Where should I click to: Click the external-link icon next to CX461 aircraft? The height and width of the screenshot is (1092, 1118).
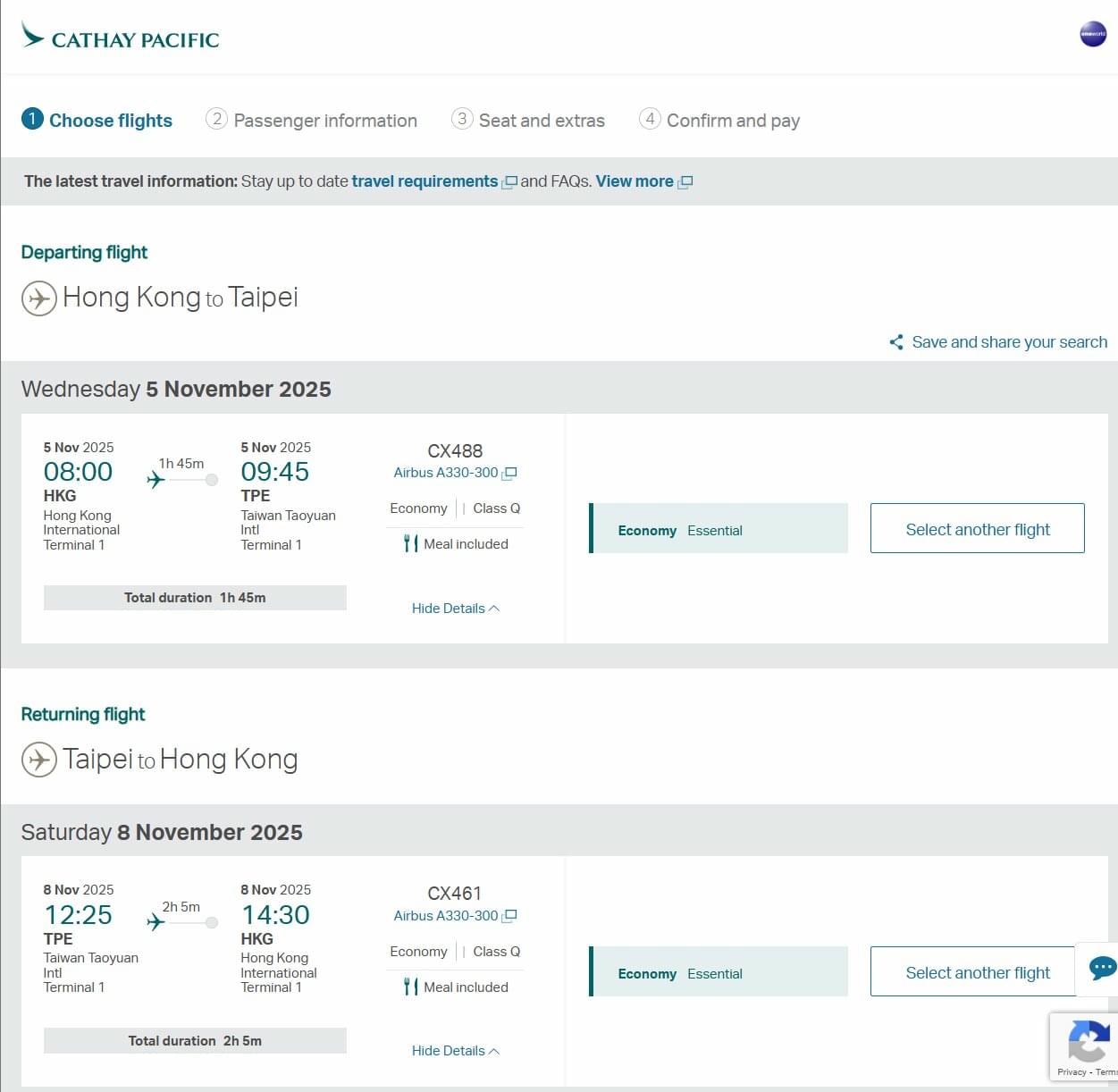pyautogui.click(x=509, y=916)
